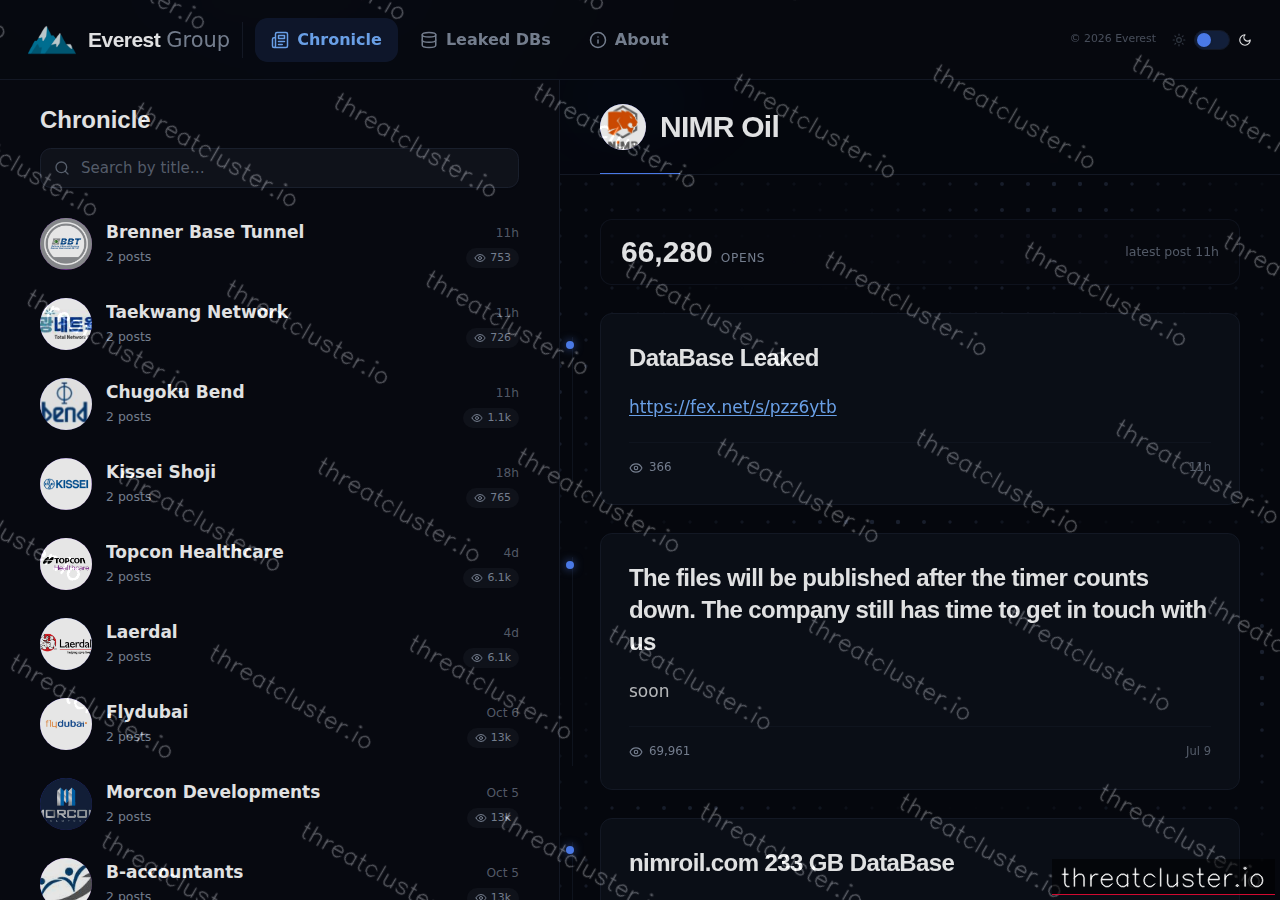The width and height of the screenshot is (1280, 900).
Task: Click the nimroil.com 233 GB DataBase post title
Action: (x=792, y=863)
